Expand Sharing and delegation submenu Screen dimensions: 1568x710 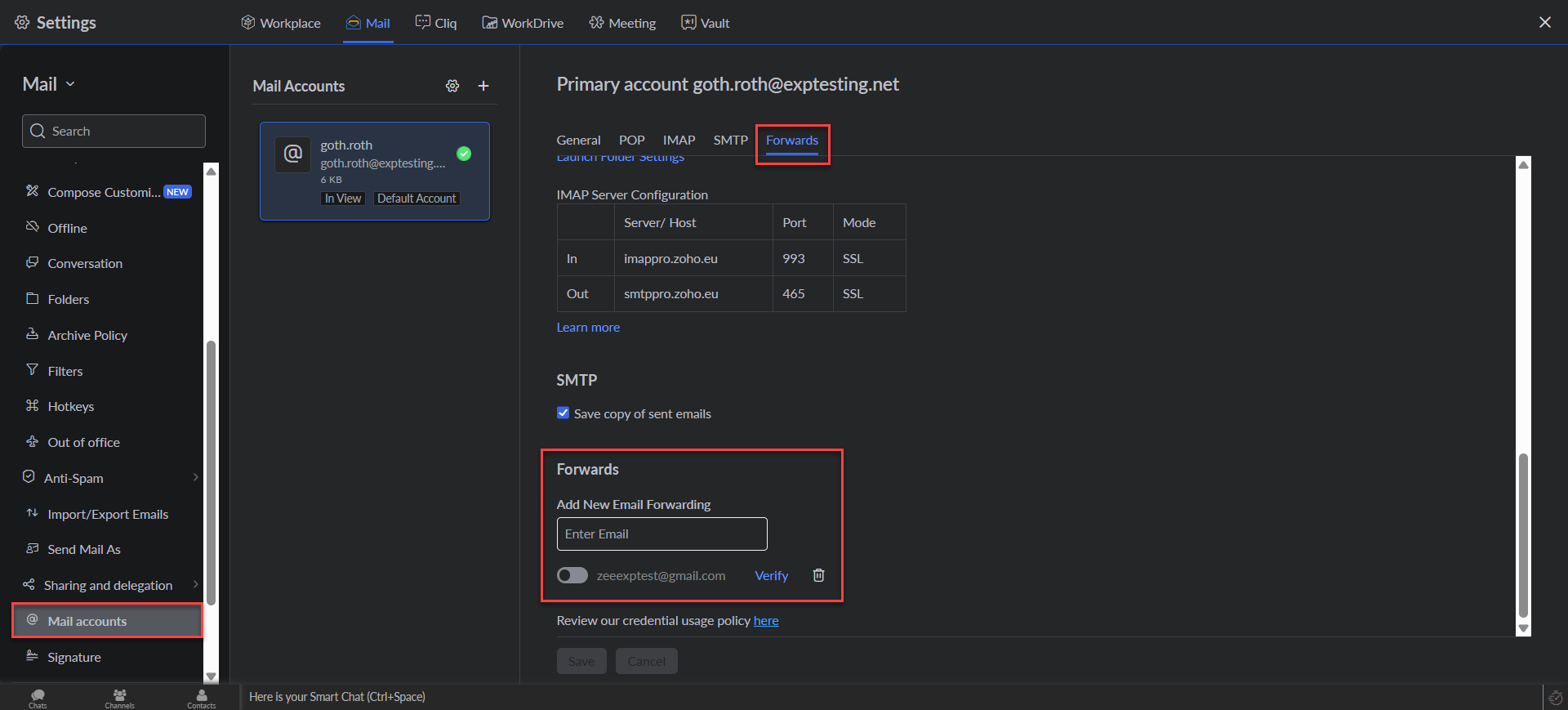point(194,585)
